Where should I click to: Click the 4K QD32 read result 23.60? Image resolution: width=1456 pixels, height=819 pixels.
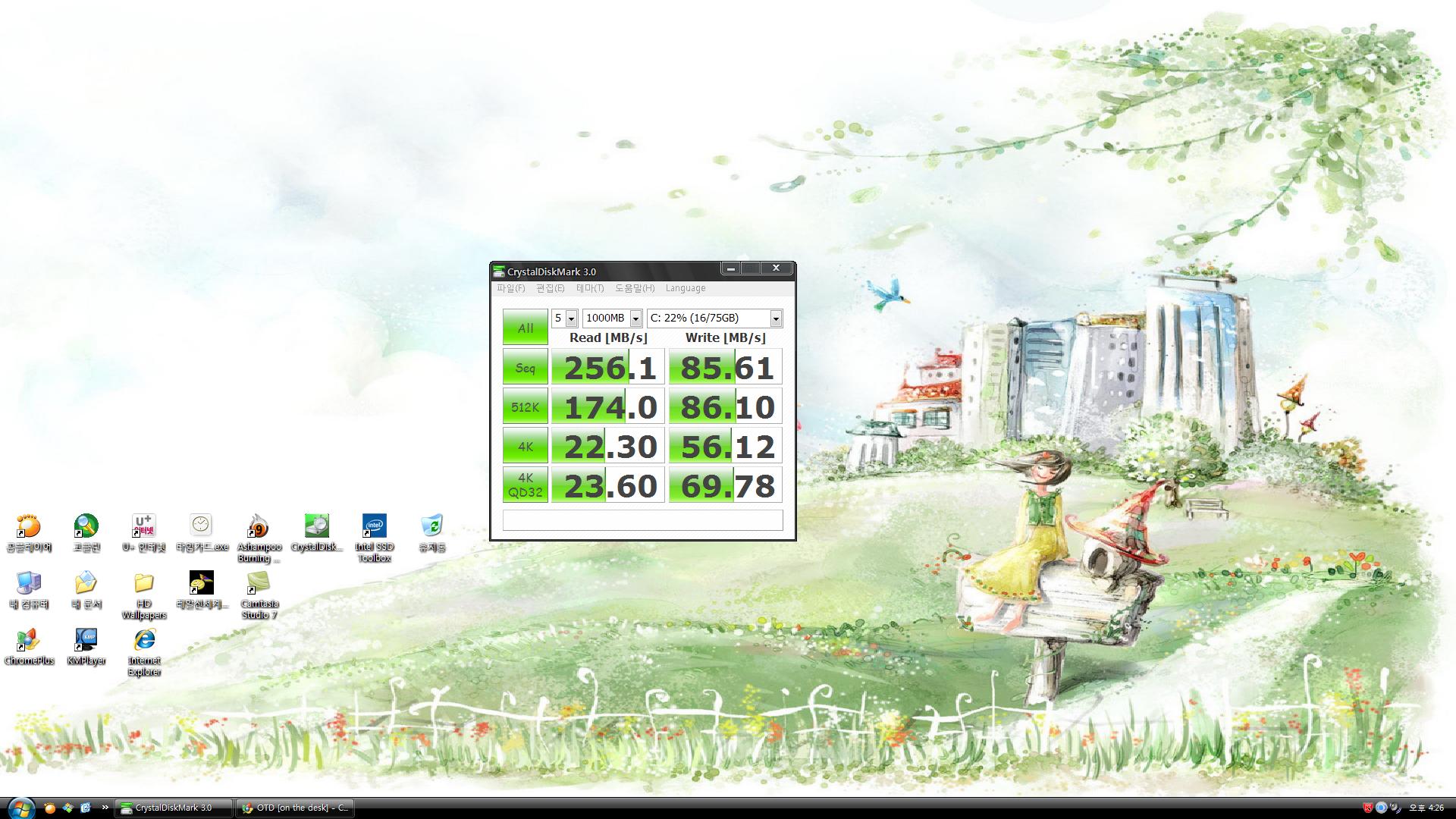pos(608,485)
